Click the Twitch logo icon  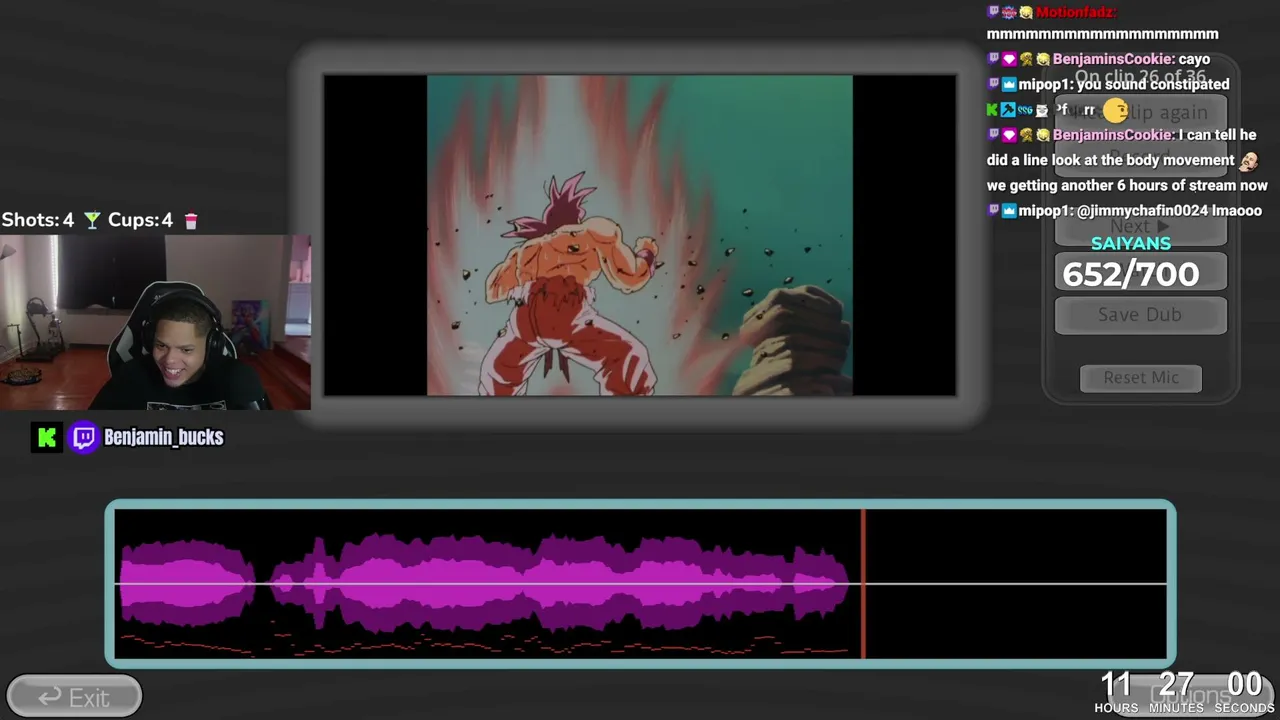point(84,437)
